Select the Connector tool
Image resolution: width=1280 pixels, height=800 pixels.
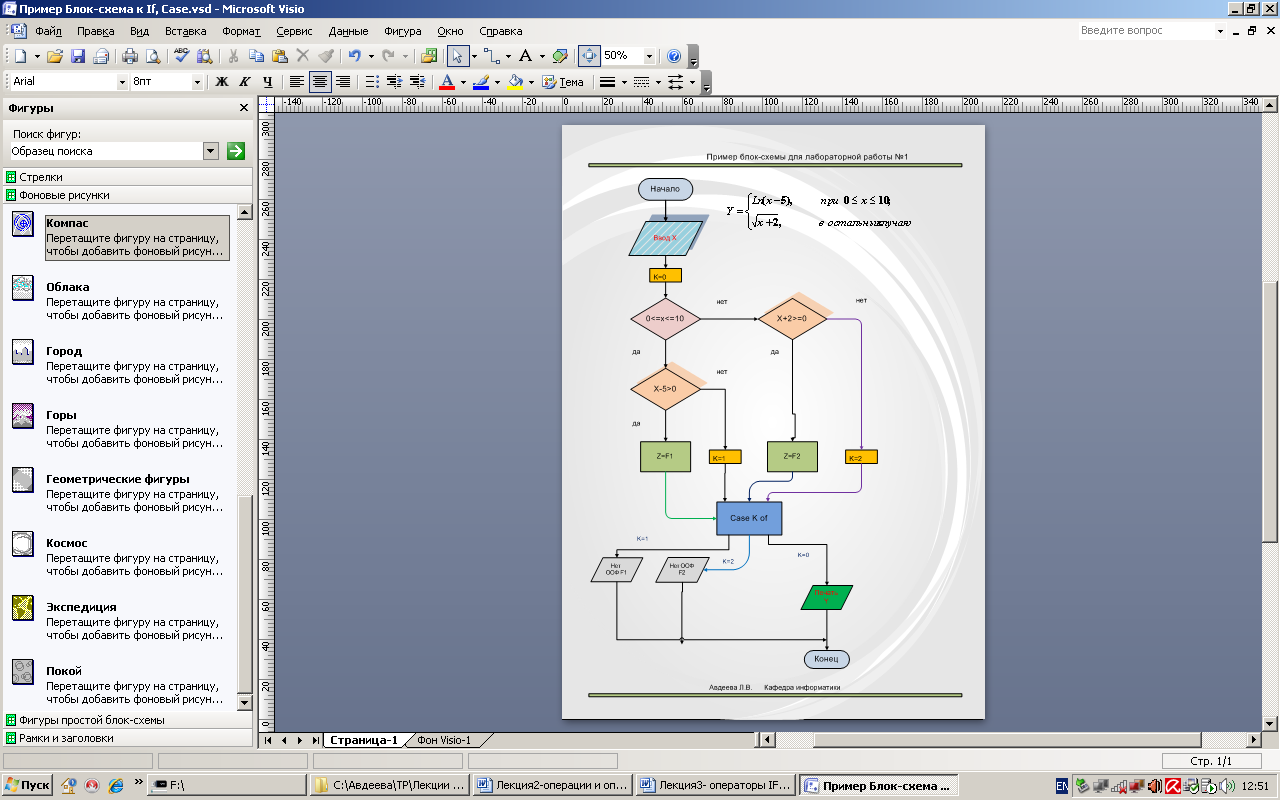[x=491, y=57]
